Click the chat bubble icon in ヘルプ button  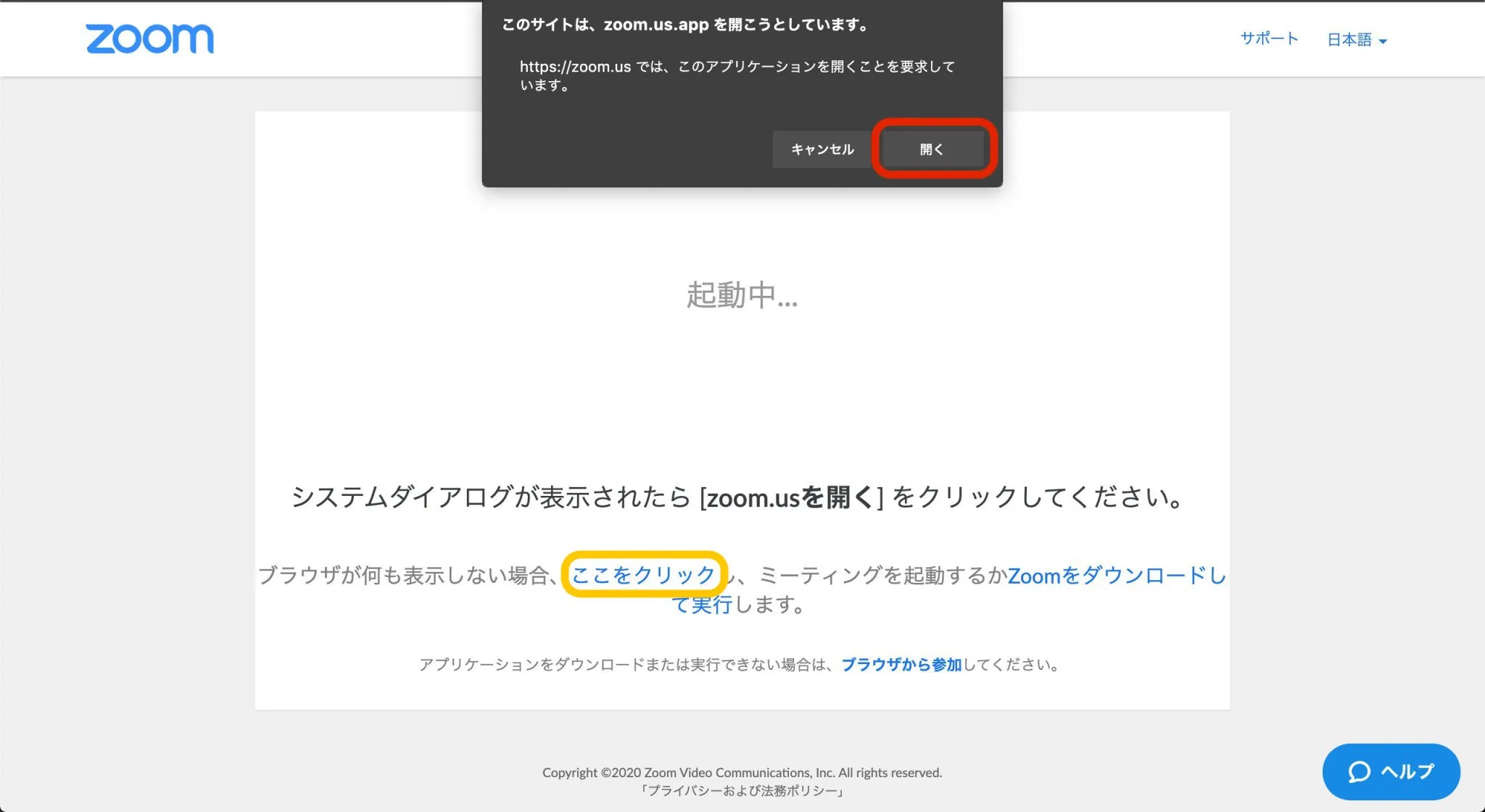(1359, 771)
